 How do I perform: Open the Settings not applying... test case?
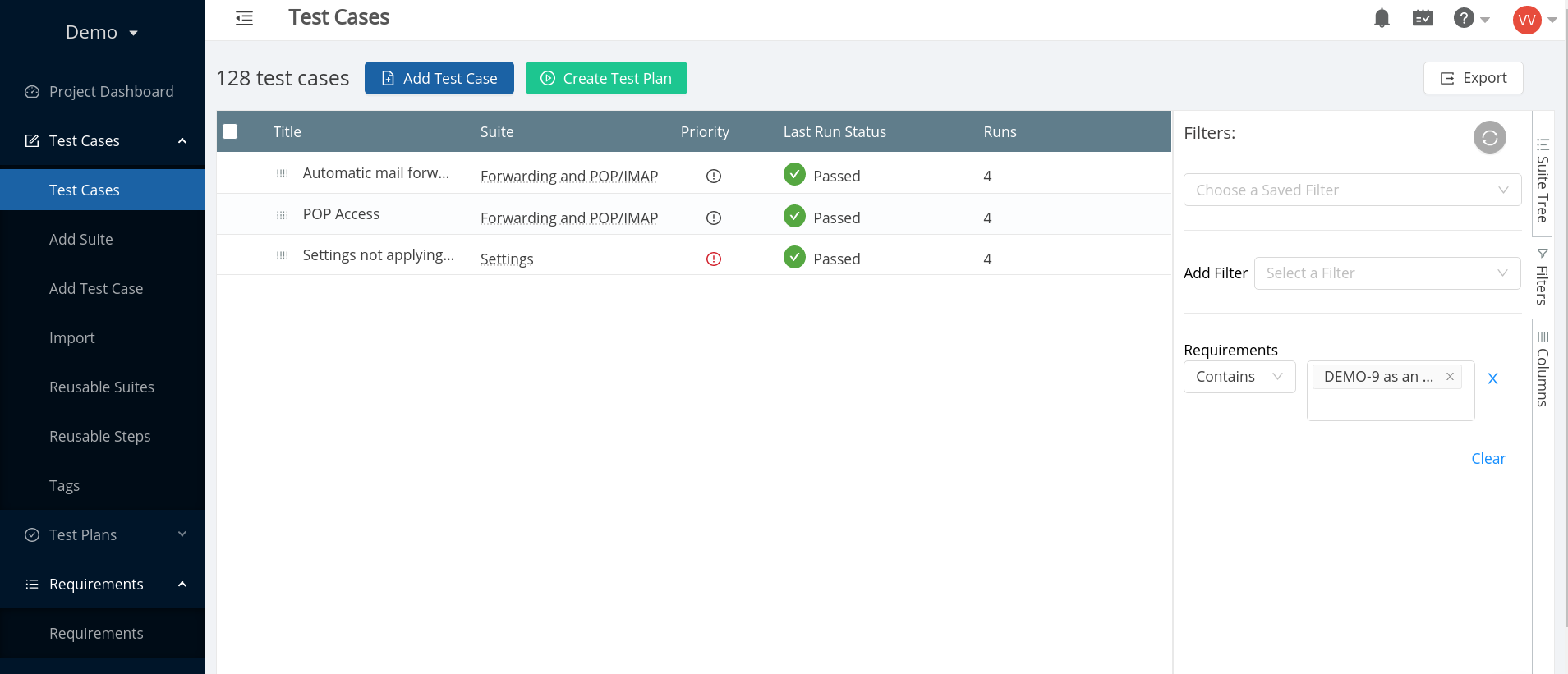[x=378, y=255]
